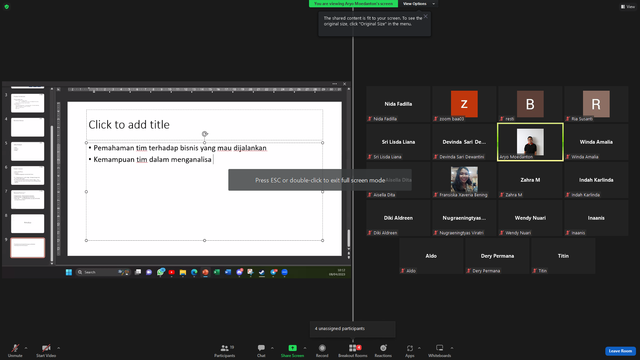Click the Task View icon in shared taskbar
The width and height of the screenshot is (640, 360).
(138, 272)
